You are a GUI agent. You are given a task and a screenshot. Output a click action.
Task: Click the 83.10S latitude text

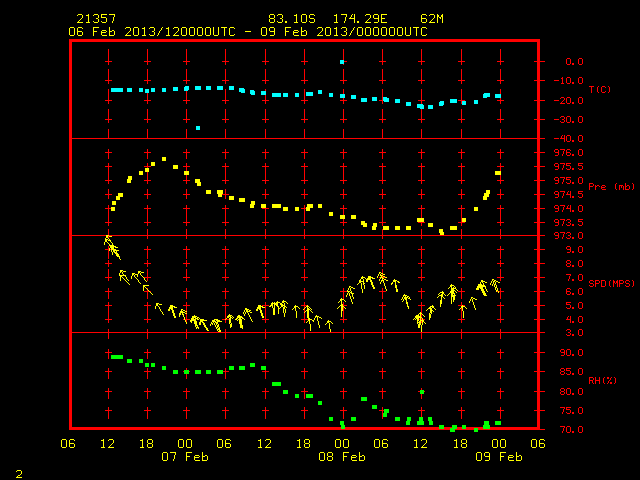click(292, 19)
